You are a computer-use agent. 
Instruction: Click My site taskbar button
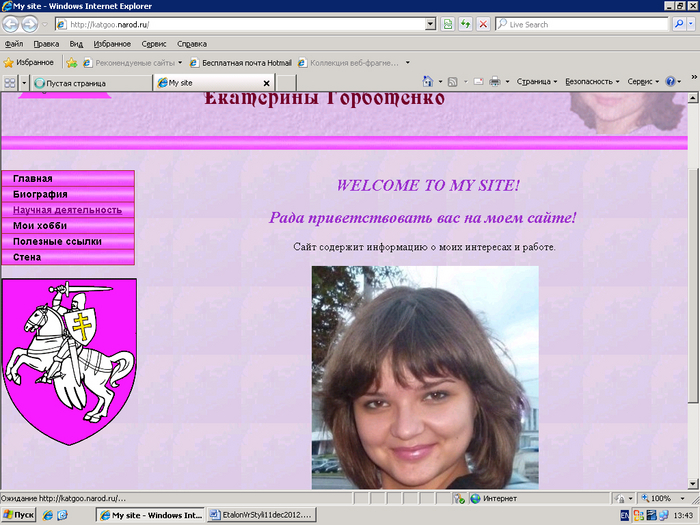tap(150, 515)
